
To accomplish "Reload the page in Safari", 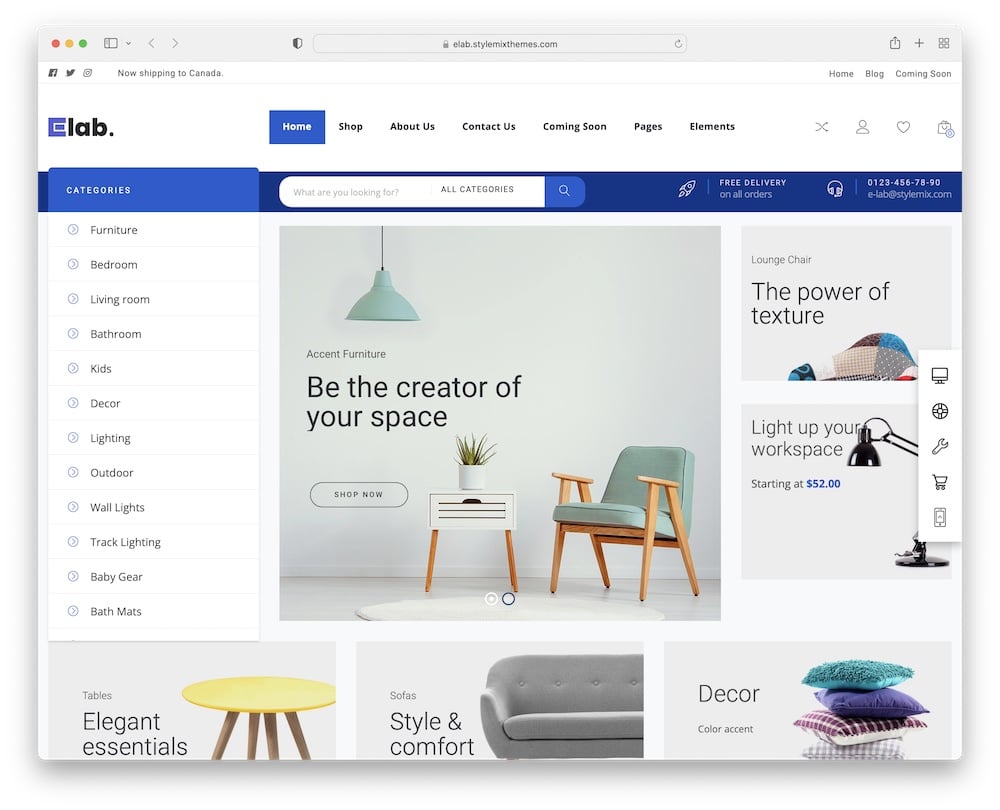I will click(x=678, y=44).
